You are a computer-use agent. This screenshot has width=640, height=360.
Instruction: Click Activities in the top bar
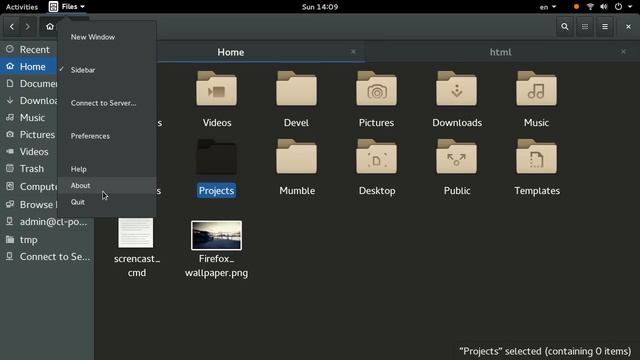tap(22, 7)
